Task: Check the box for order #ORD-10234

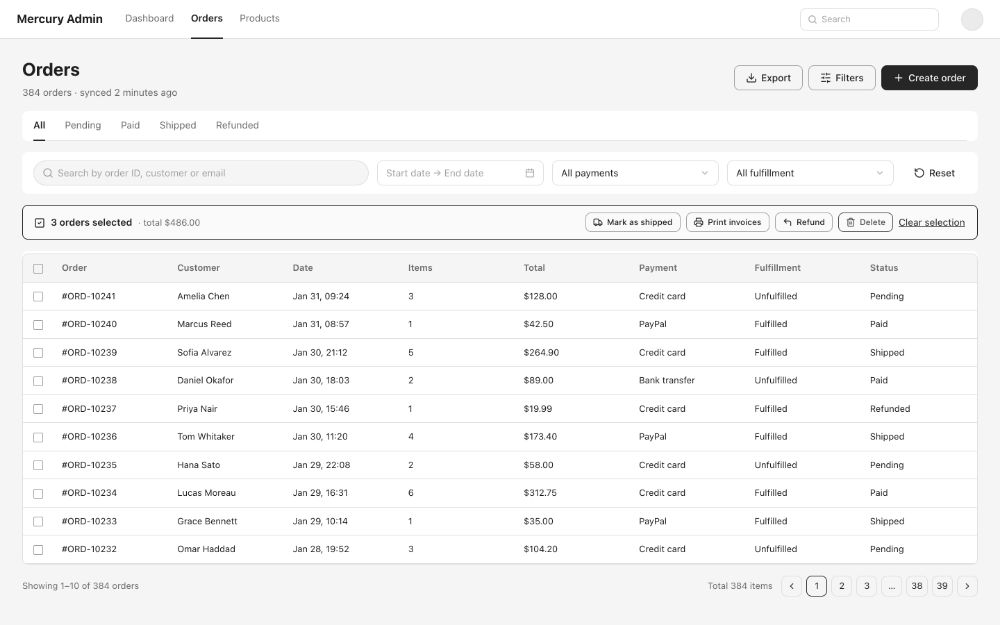Action: (38, 494)
